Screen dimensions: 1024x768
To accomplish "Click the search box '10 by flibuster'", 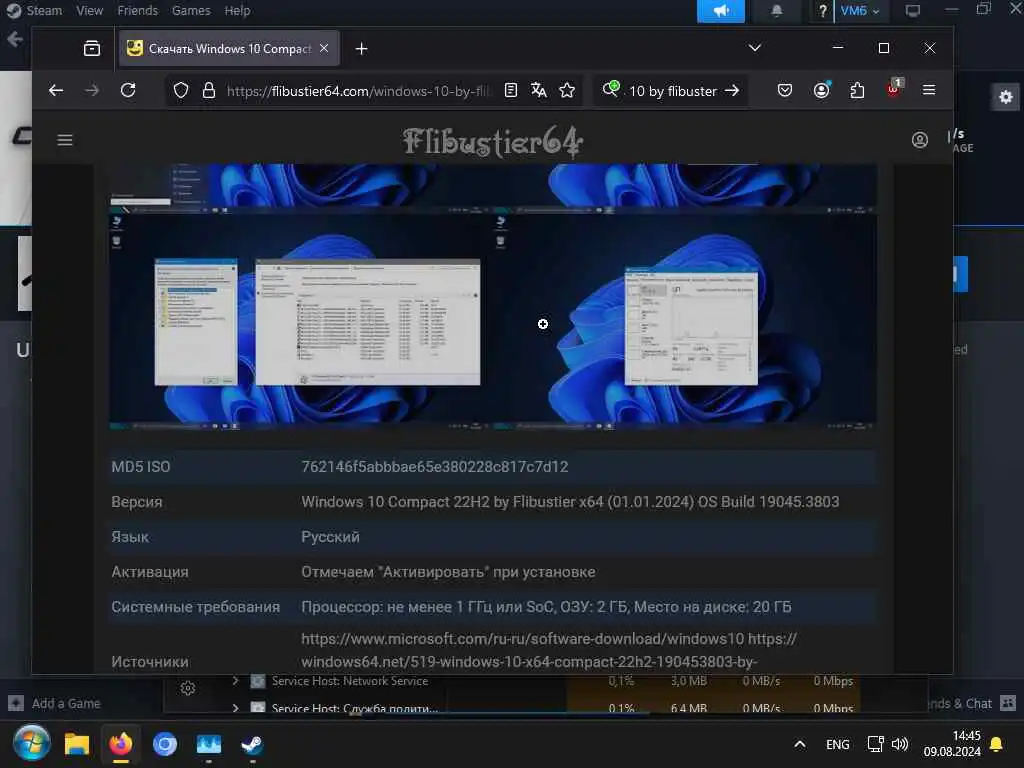I will 673,91.
